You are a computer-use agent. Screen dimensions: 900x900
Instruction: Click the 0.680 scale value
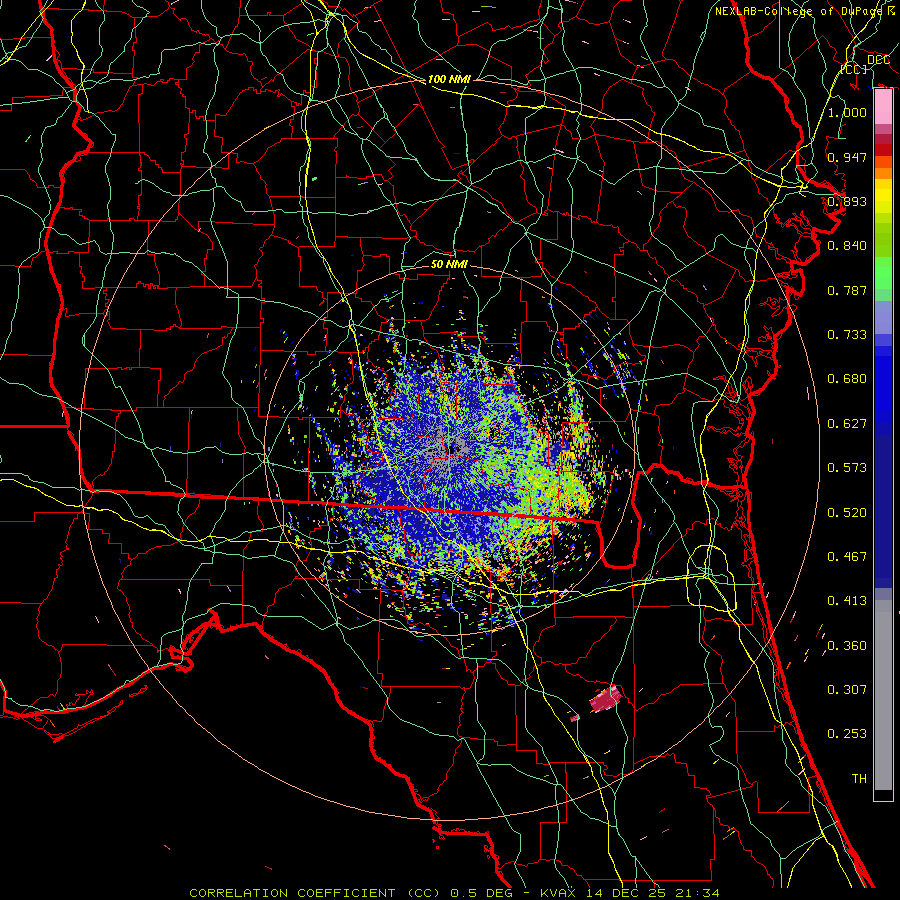coord(847,379)
